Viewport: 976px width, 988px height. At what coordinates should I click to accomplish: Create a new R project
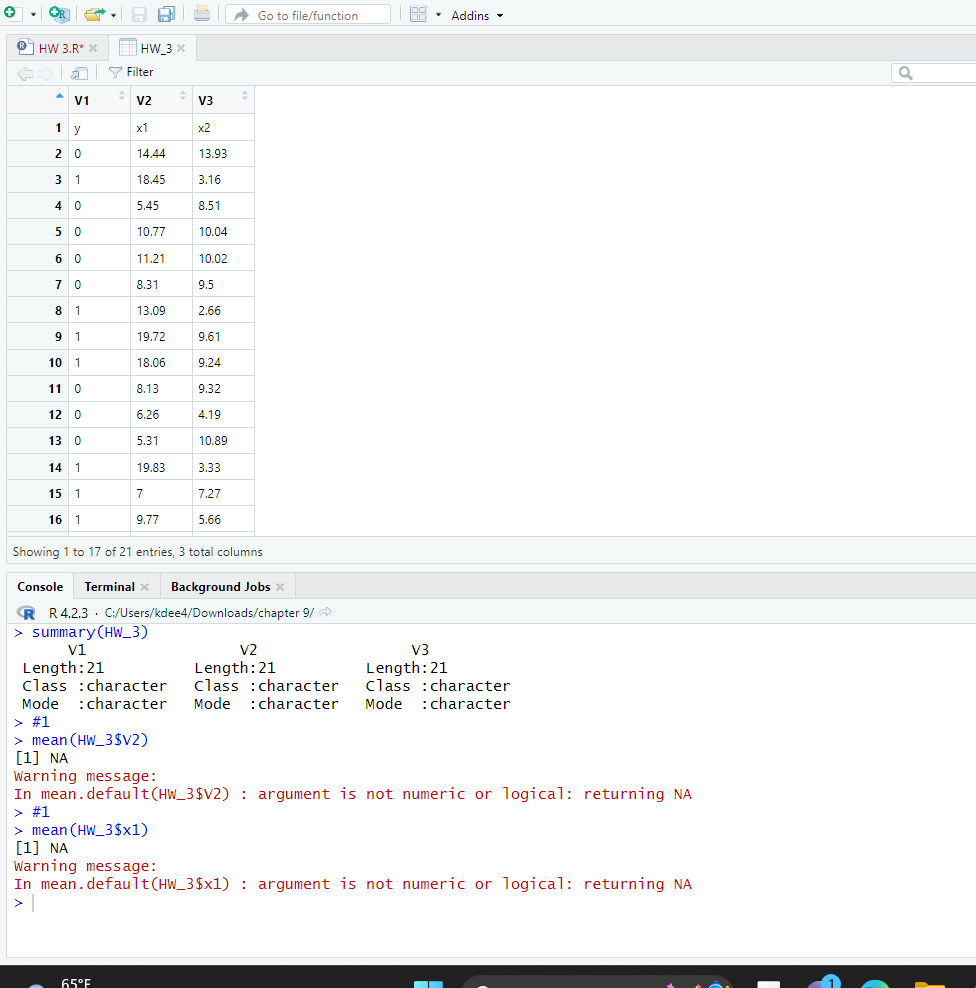60,14
